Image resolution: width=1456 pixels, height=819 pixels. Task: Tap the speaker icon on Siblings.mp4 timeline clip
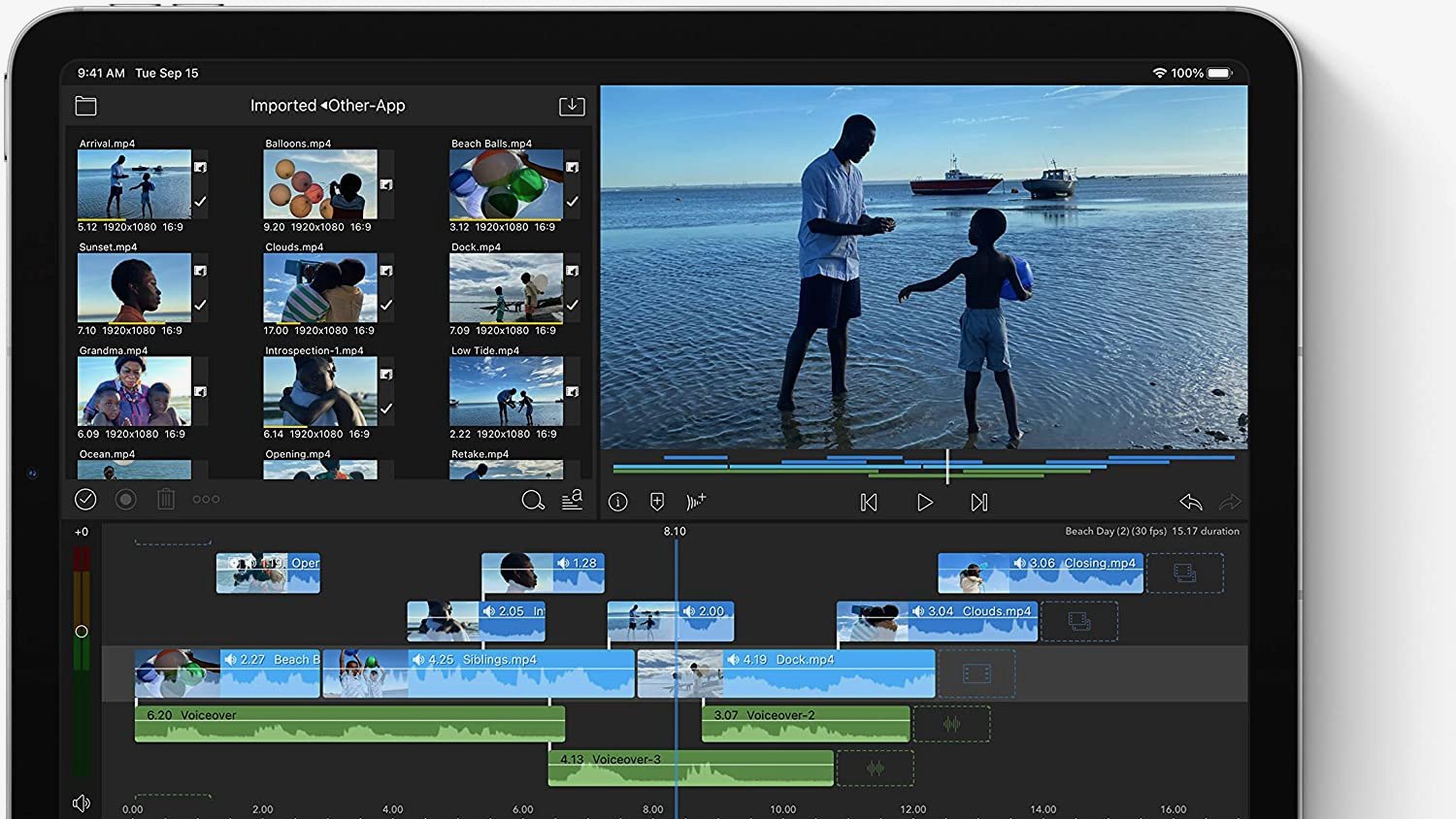coord(418,660)
